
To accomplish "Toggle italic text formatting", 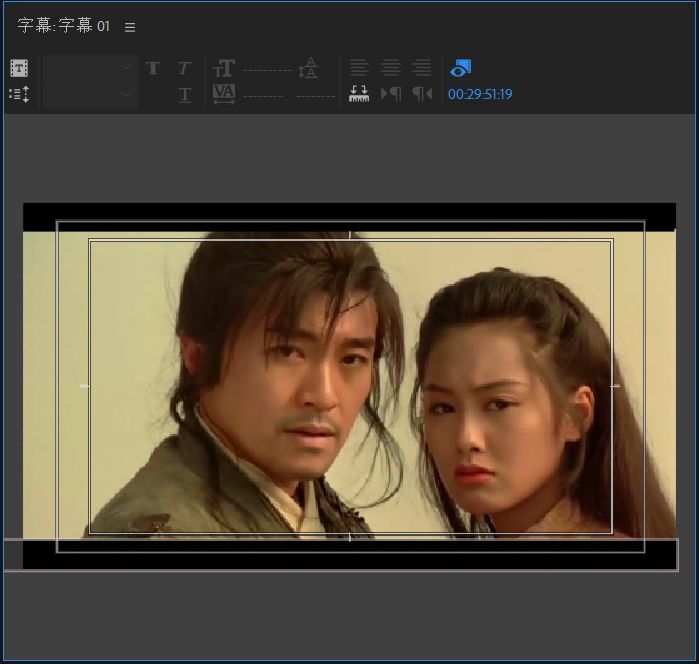I will (184, 68).
